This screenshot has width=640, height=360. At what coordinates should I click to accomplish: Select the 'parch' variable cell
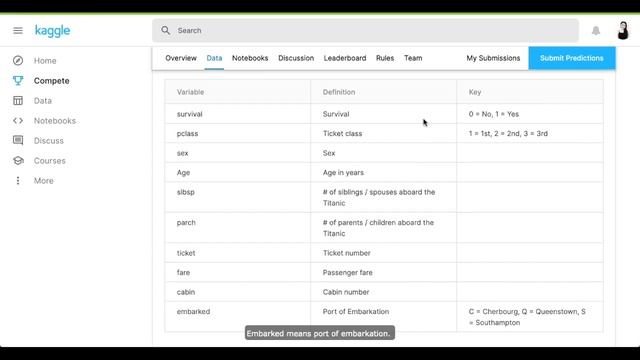238,228
